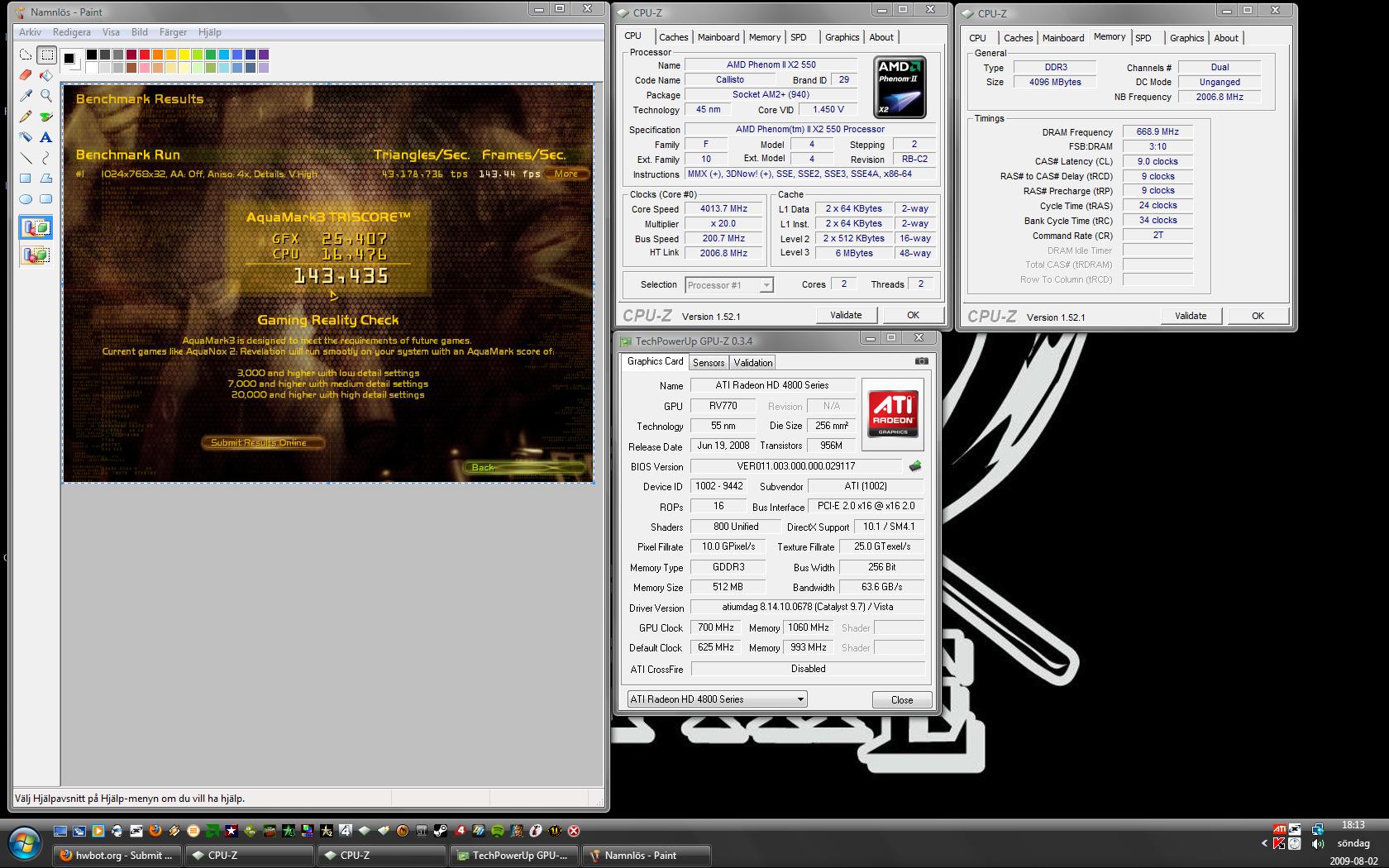Open the Hjälp menu in Paint

(x=210, y=32)
